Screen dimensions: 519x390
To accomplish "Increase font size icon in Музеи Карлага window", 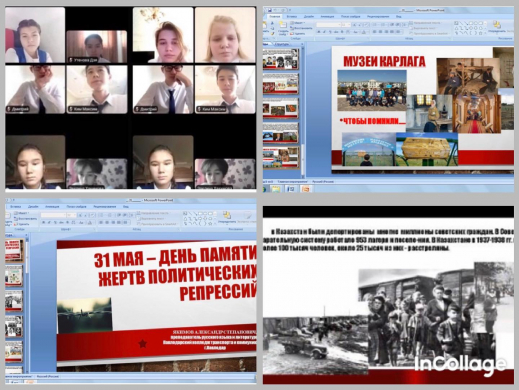I will (354, 25).
